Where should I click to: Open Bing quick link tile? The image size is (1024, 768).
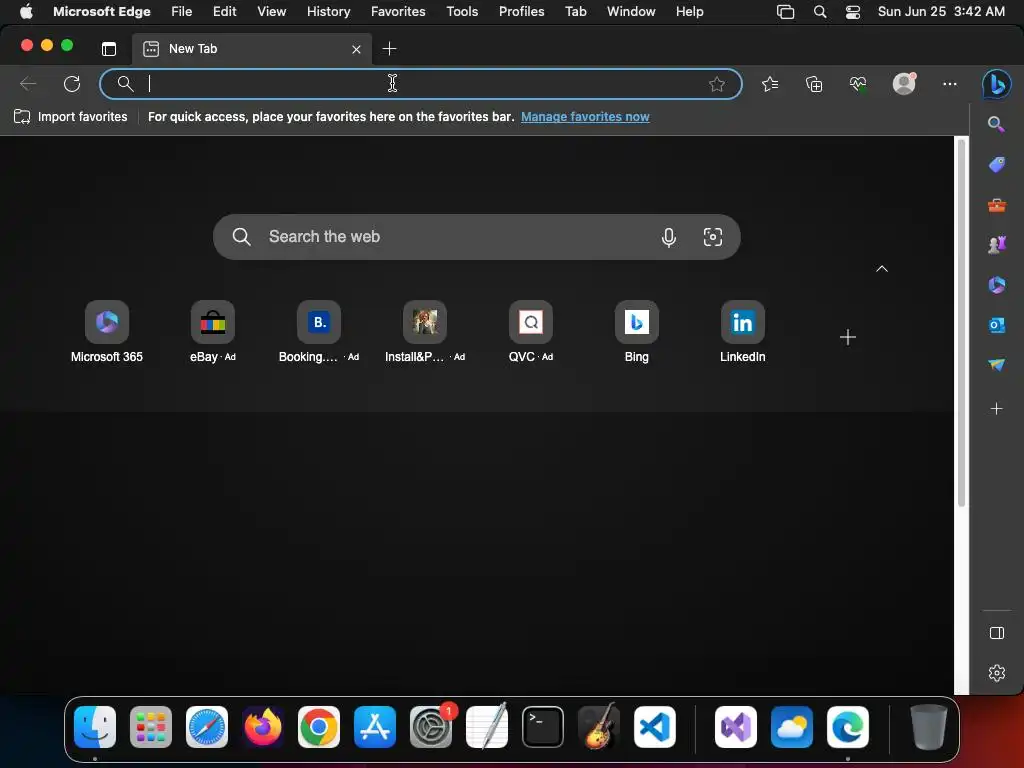click(637, 332)
